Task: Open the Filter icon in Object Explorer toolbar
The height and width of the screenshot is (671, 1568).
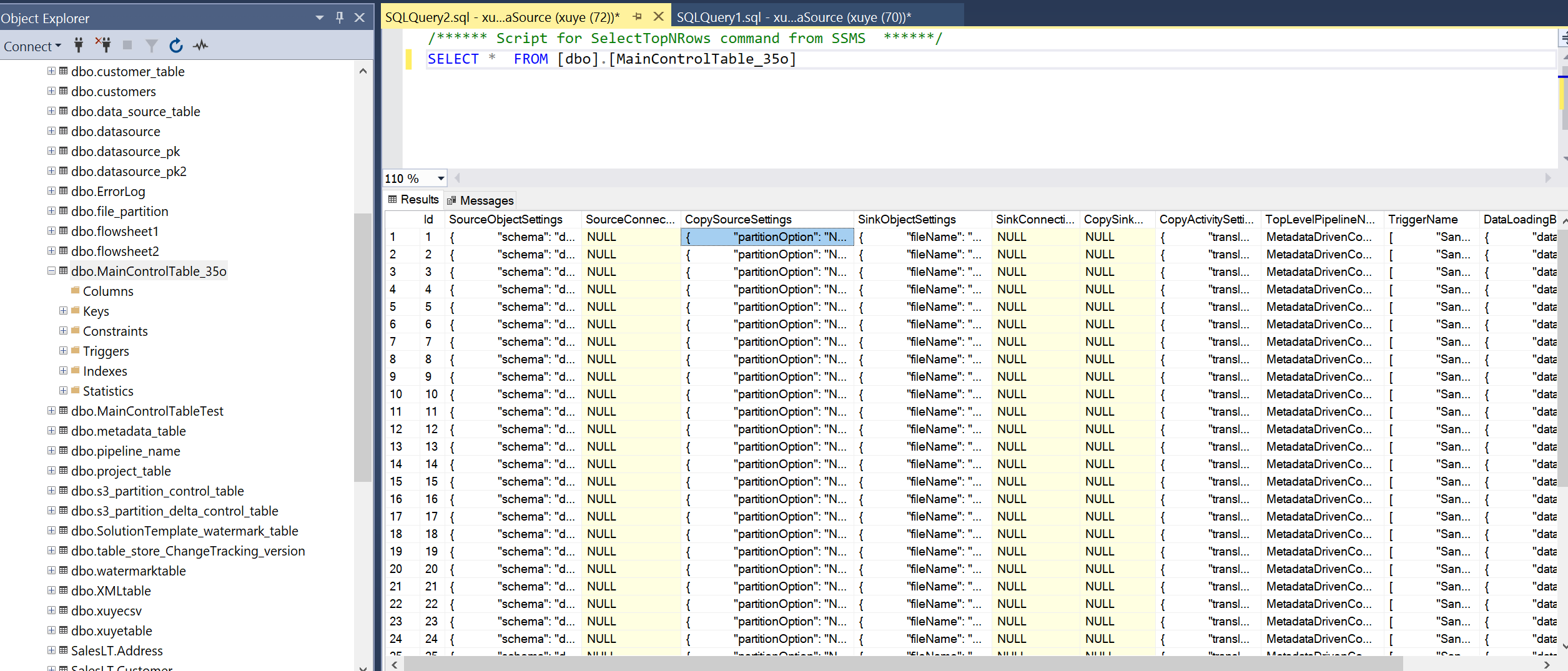Action: pos(151,45)
